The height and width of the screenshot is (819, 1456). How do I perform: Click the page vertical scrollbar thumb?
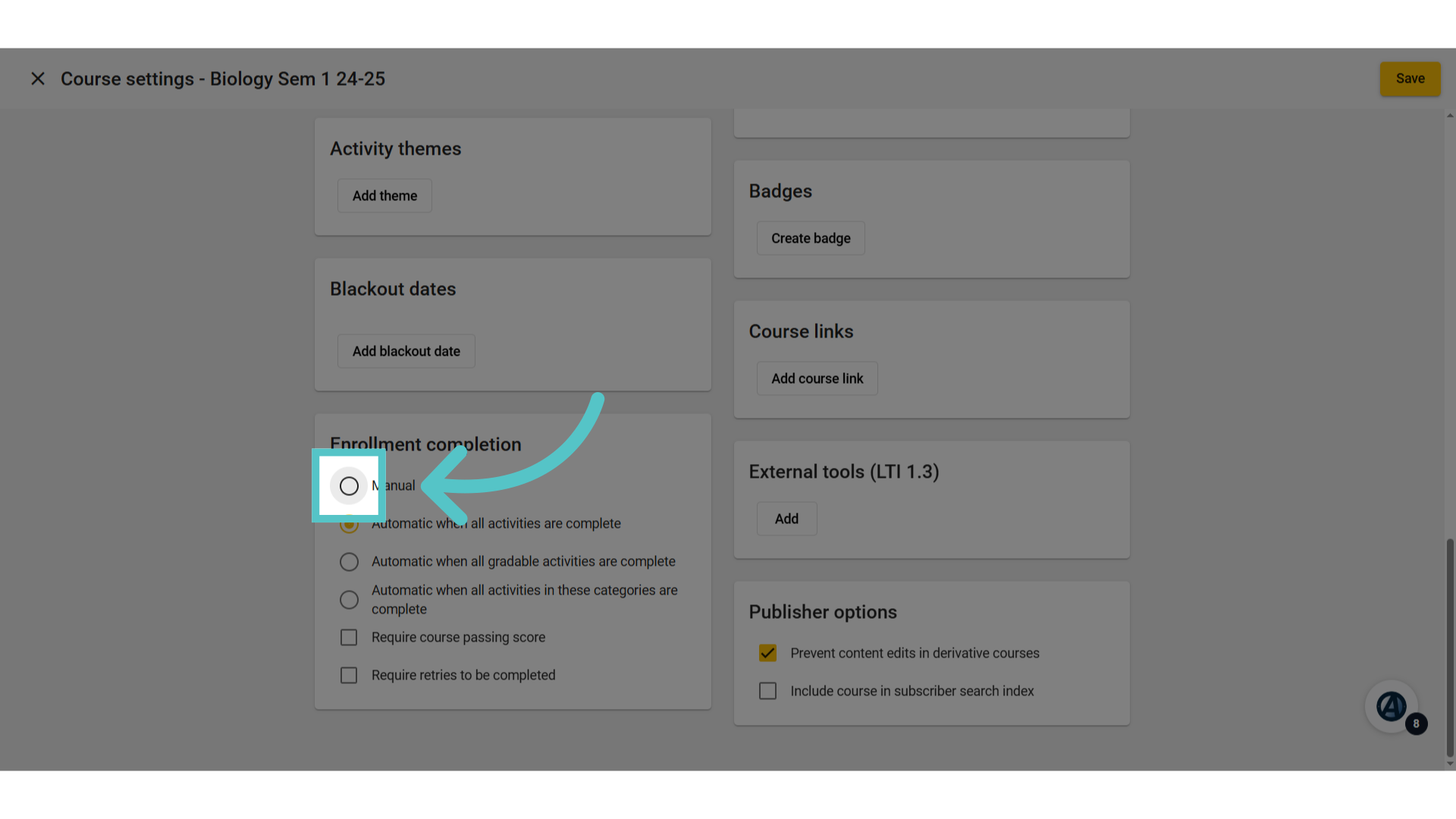pyautogui.click(x=1450, y=648)
